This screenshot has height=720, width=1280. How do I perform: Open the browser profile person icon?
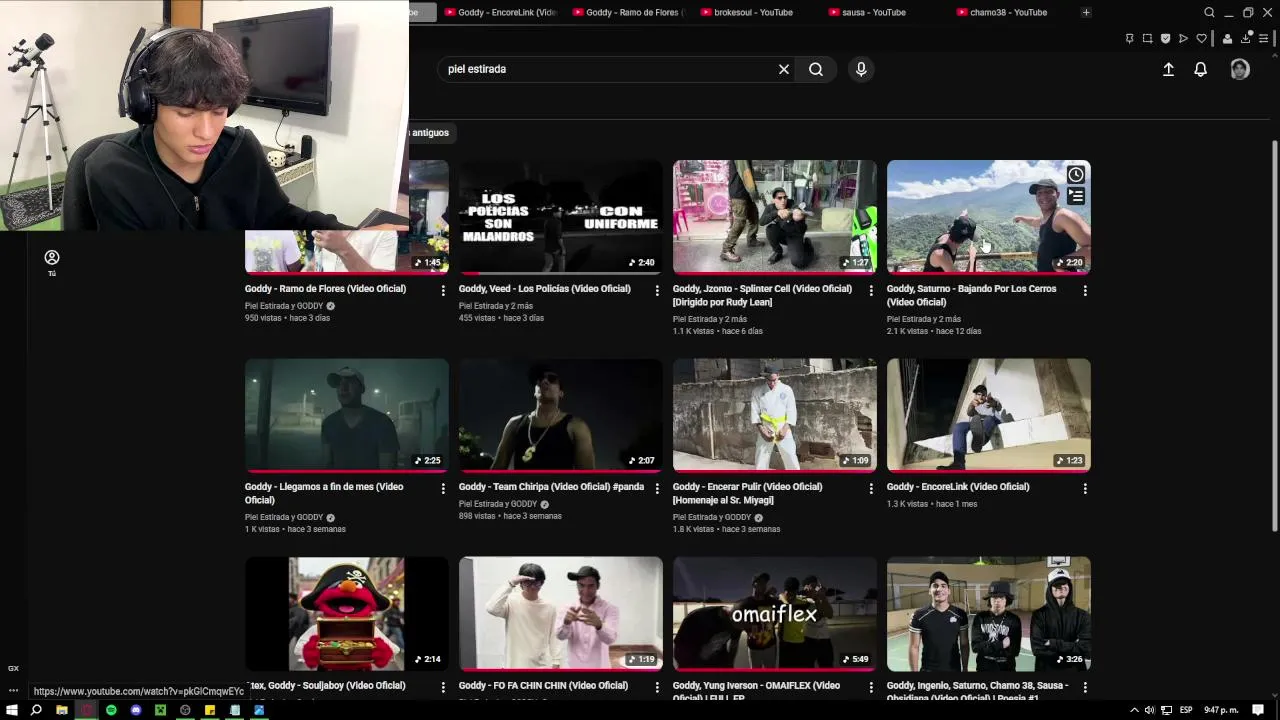click(x=1227, y=38)
